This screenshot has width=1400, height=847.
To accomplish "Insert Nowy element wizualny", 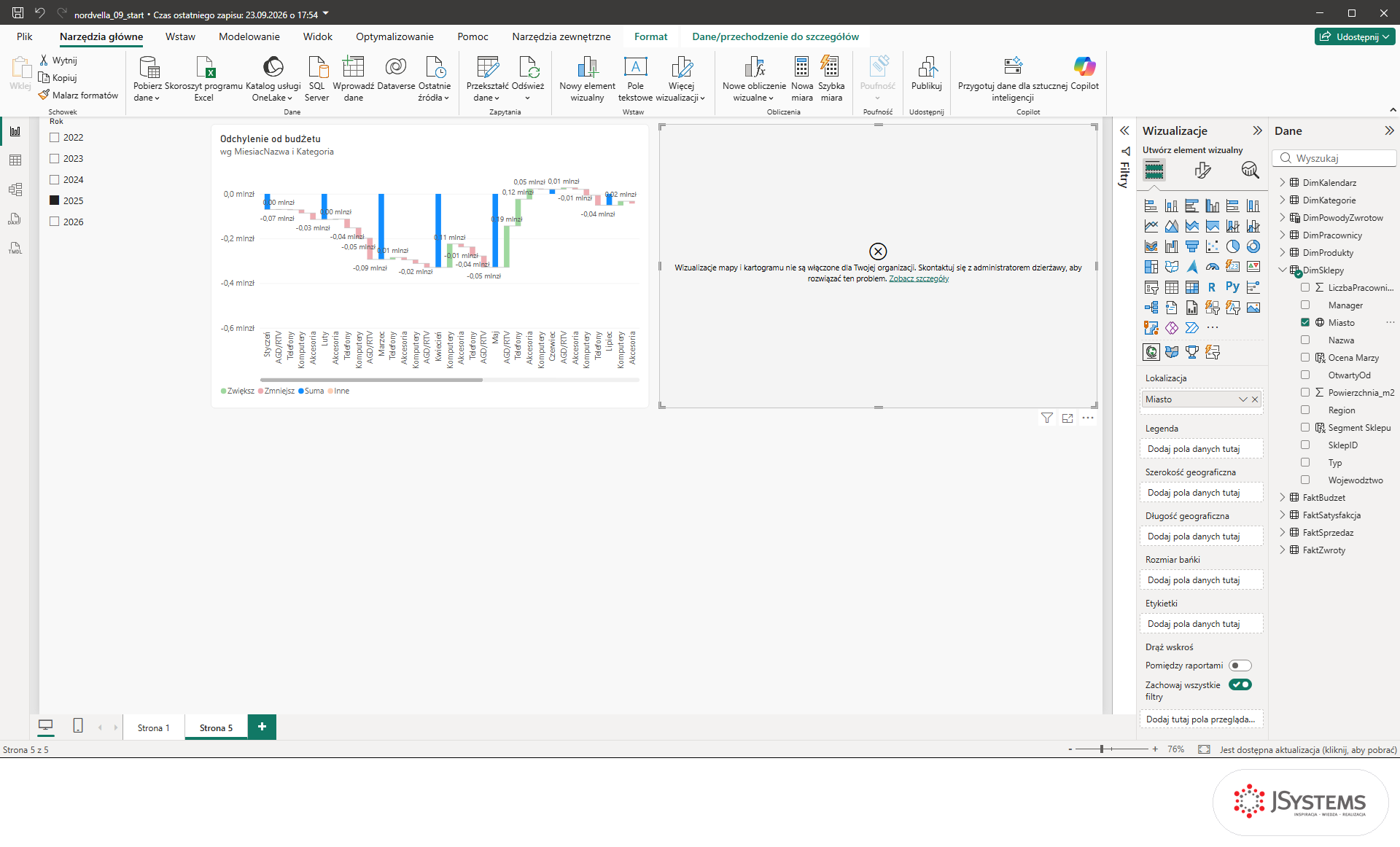I will point(587,79).
